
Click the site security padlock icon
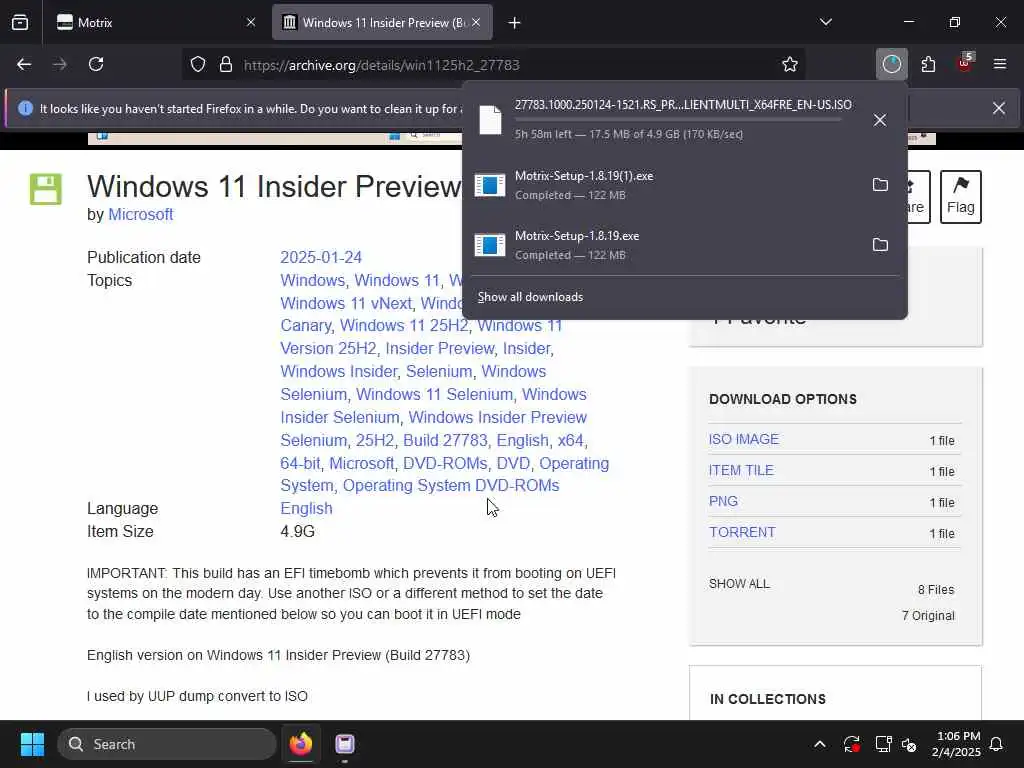[226, 65]
